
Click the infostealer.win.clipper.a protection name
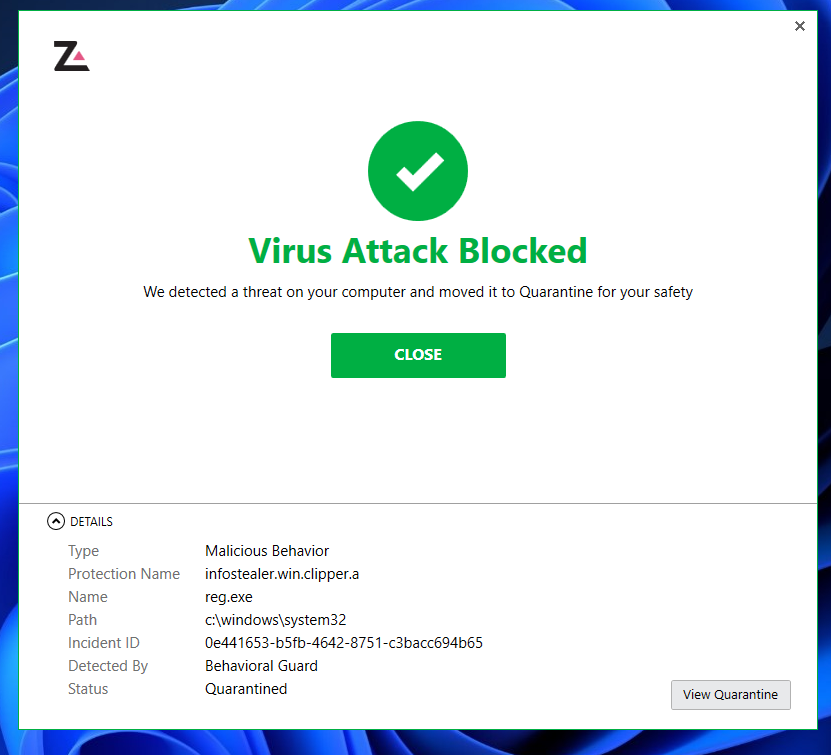(x=281, y=574)
